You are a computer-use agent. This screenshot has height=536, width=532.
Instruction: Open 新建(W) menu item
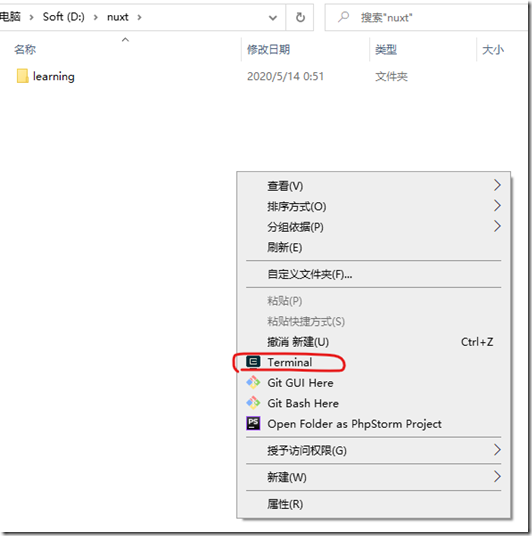pos(373,477)
